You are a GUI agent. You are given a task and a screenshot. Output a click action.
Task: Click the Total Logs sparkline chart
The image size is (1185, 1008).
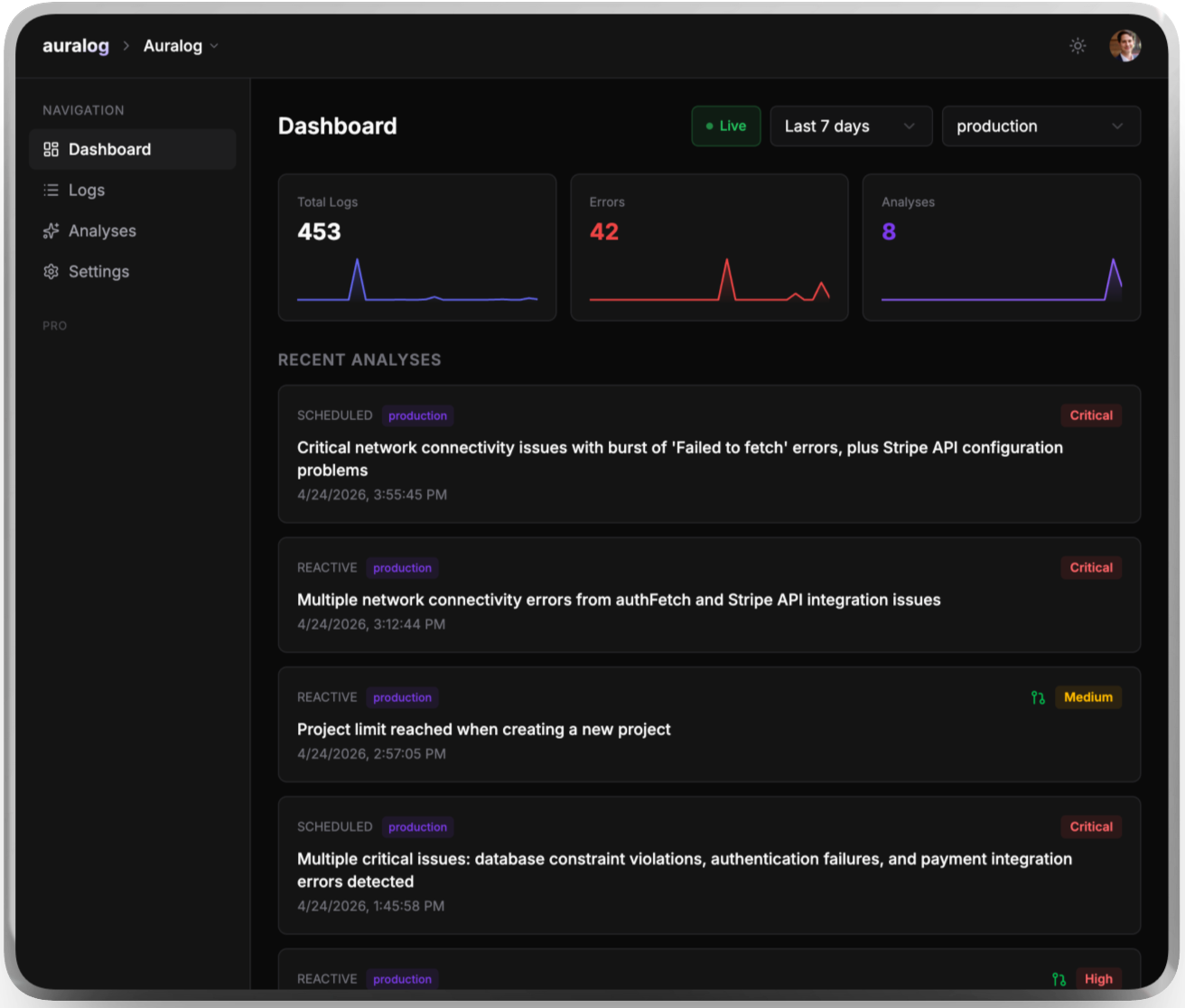pyautogui.click(x=417, y=280)
